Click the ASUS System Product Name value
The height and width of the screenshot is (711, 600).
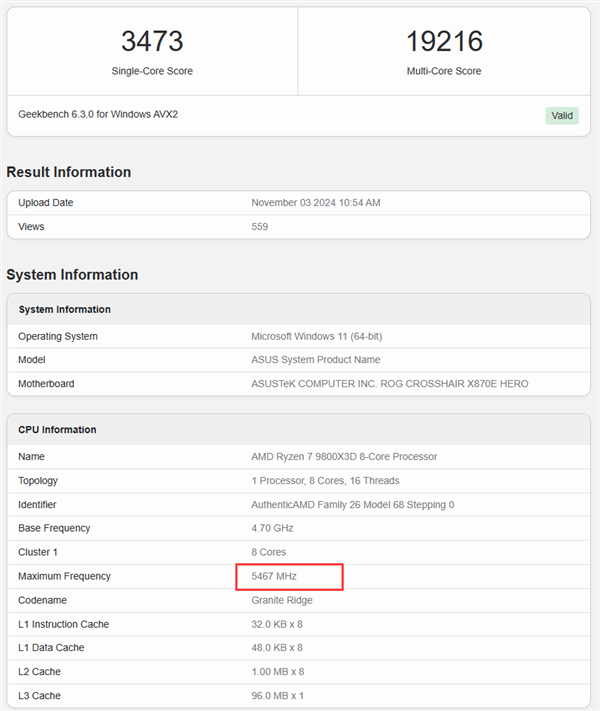[x=315, y=360]
